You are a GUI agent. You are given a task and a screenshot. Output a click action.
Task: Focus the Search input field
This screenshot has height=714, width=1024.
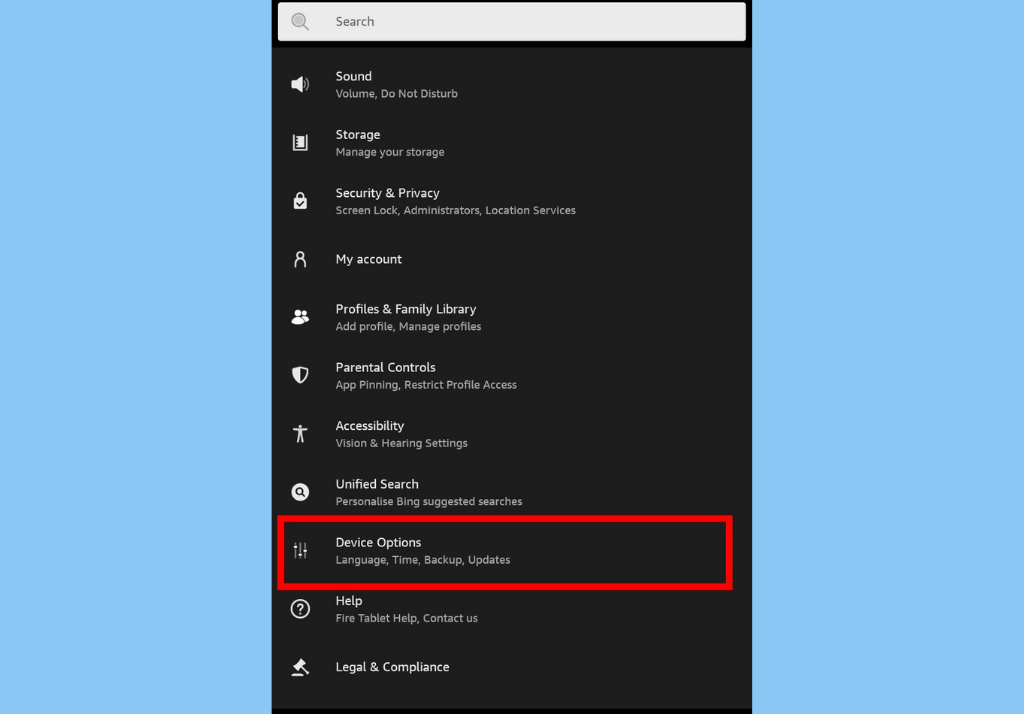point(511,22)
